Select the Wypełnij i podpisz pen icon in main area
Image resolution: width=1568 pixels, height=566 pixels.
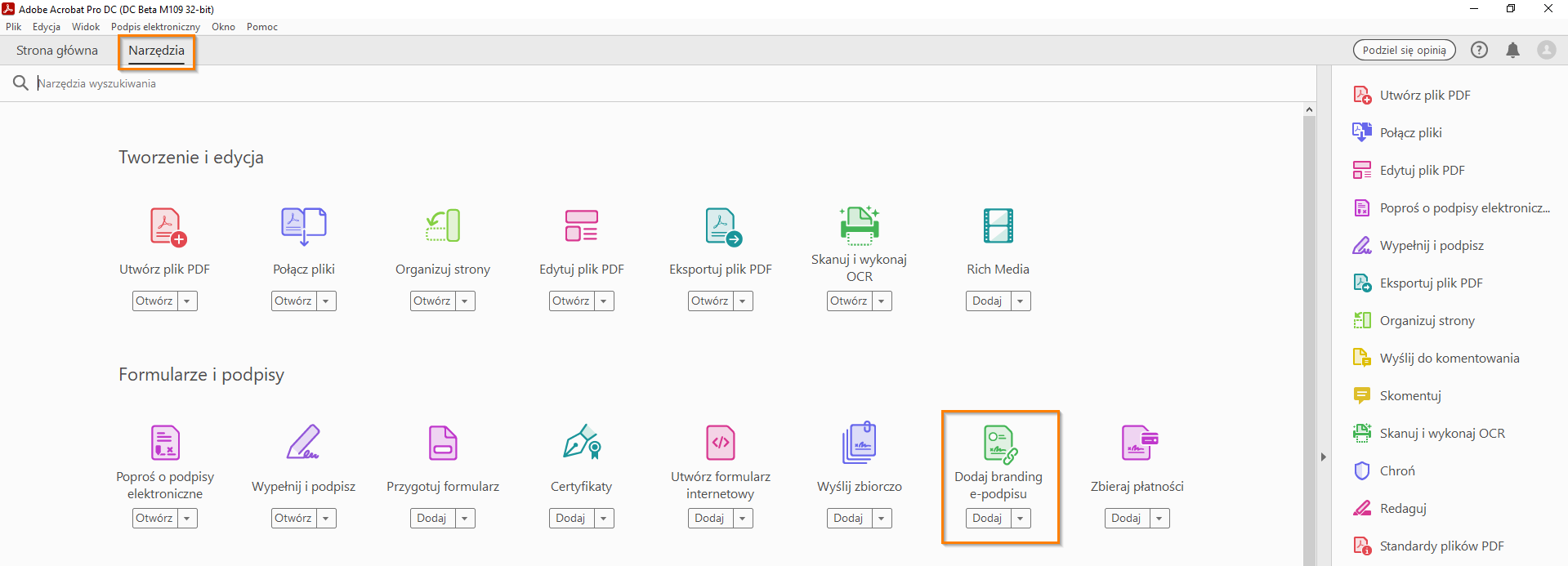pos(303,442)
